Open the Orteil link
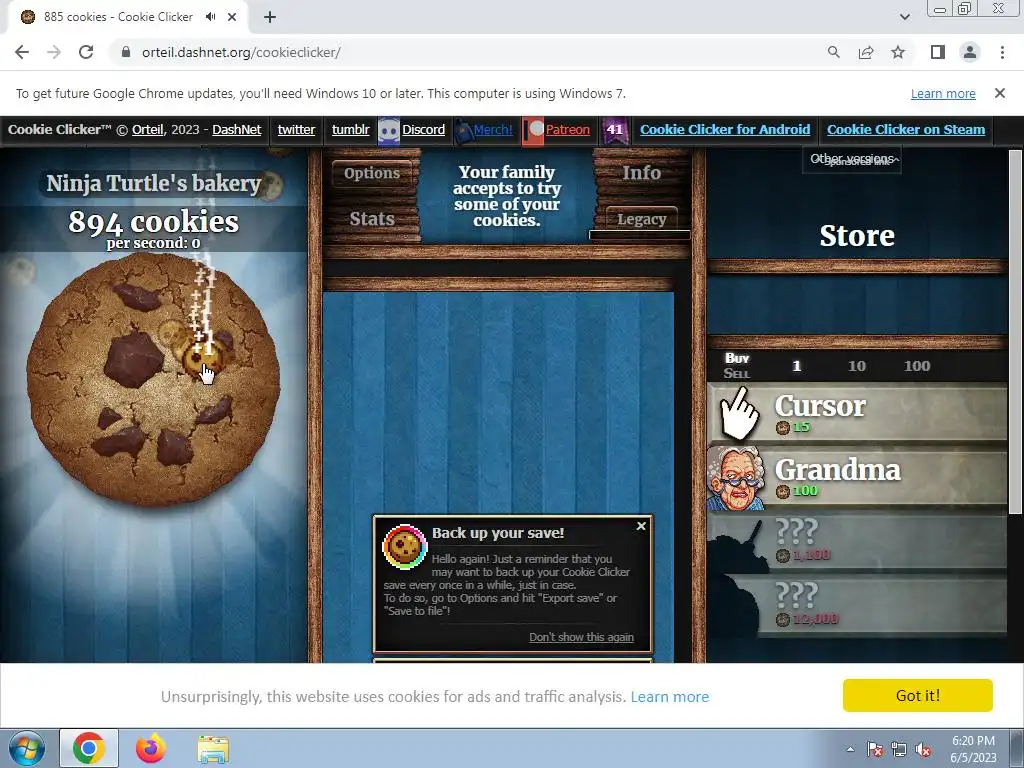Screen dimensions: 1024x768 click(148, 129)
